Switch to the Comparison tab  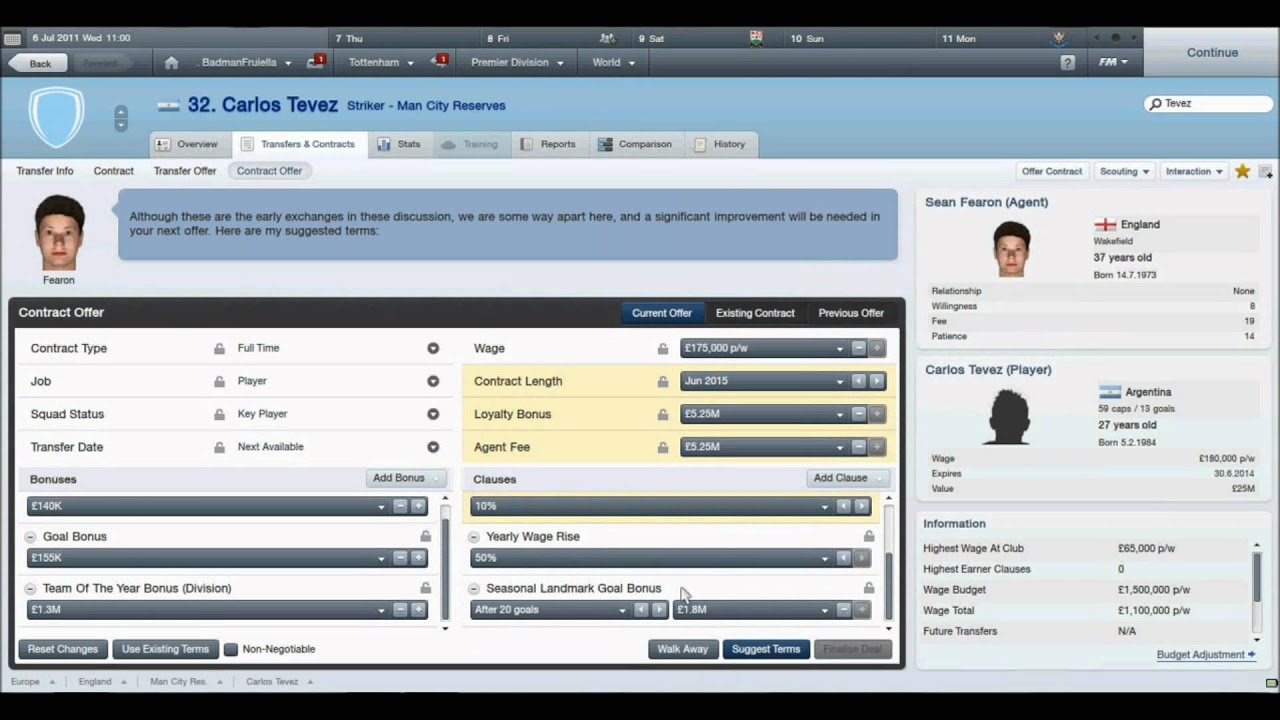[635, 144]
